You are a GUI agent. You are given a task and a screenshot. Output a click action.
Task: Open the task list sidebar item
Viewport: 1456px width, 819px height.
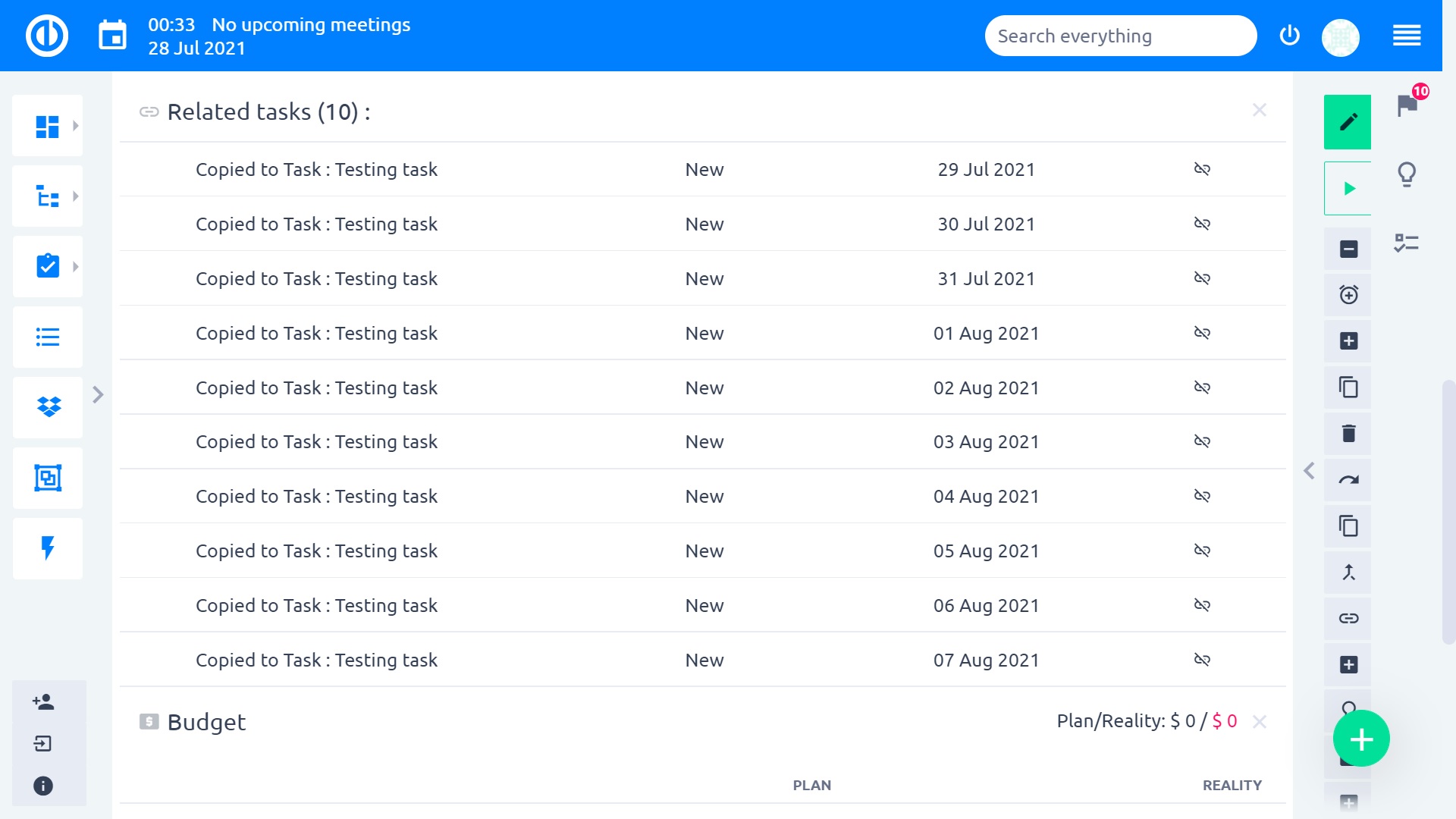click(48, 337)
